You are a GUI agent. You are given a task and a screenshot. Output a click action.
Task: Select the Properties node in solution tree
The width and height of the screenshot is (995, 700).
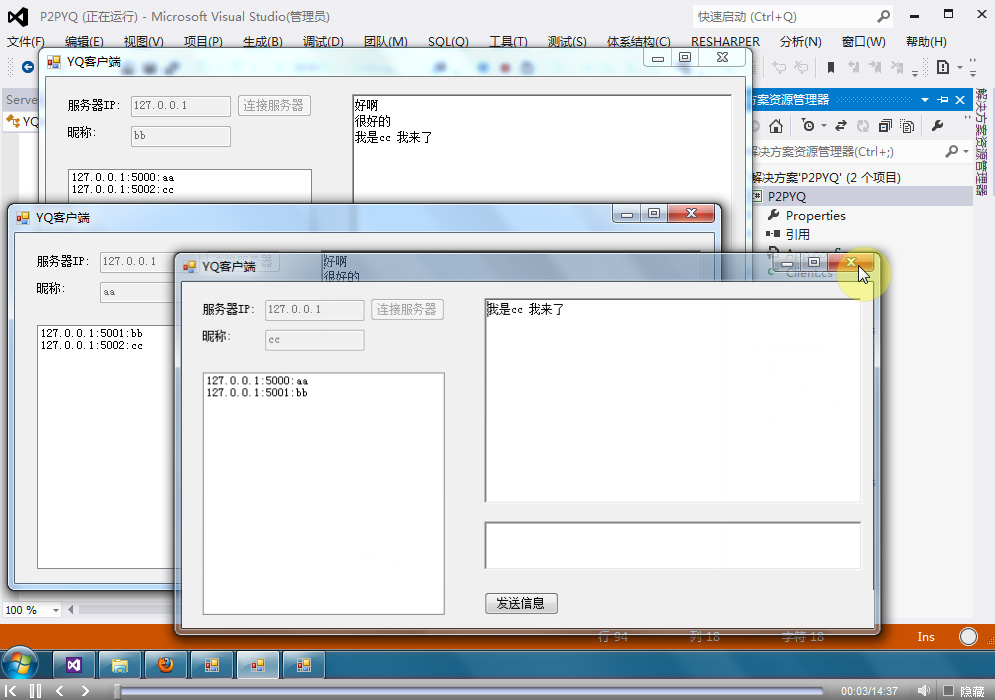pos(815,215)
